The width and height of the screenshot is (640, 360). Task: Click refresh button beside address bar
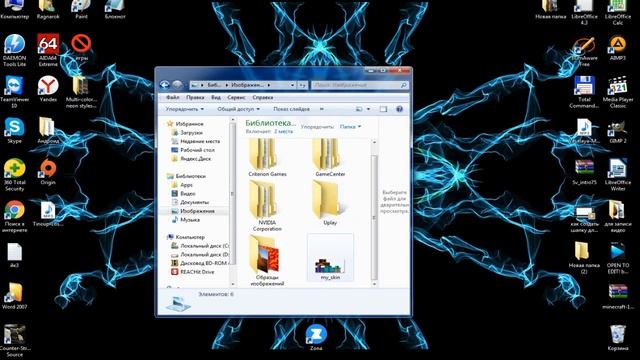302,85
